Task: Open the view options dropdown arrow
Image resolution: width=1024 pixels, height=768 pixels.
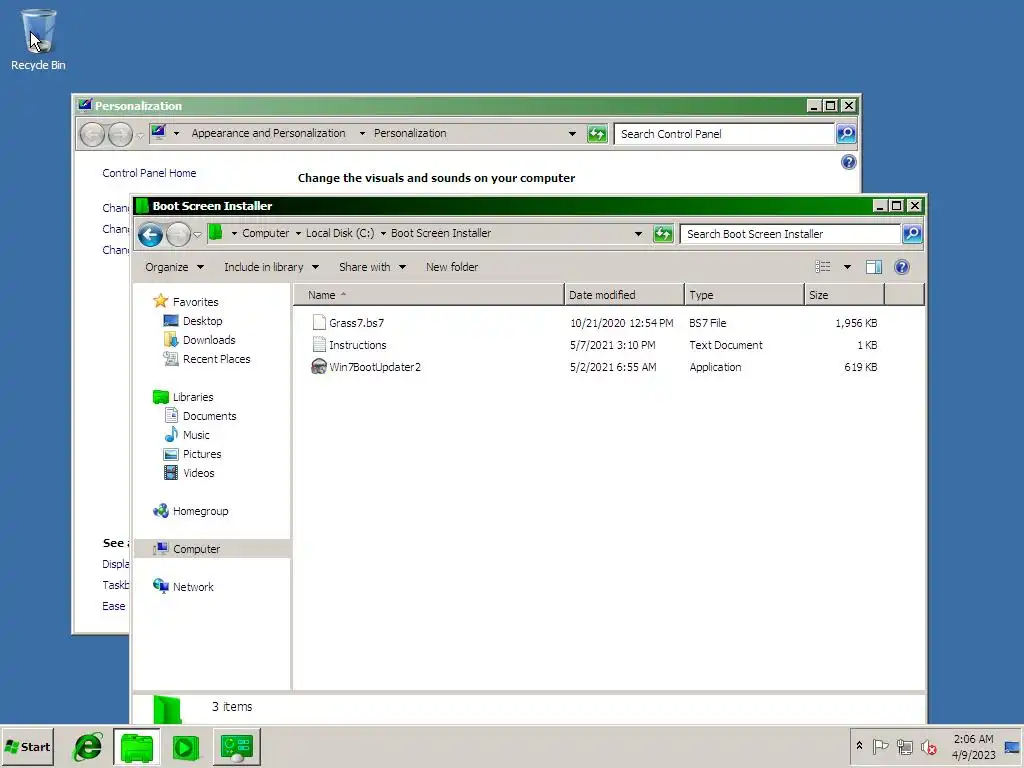Action: point(847,266)
